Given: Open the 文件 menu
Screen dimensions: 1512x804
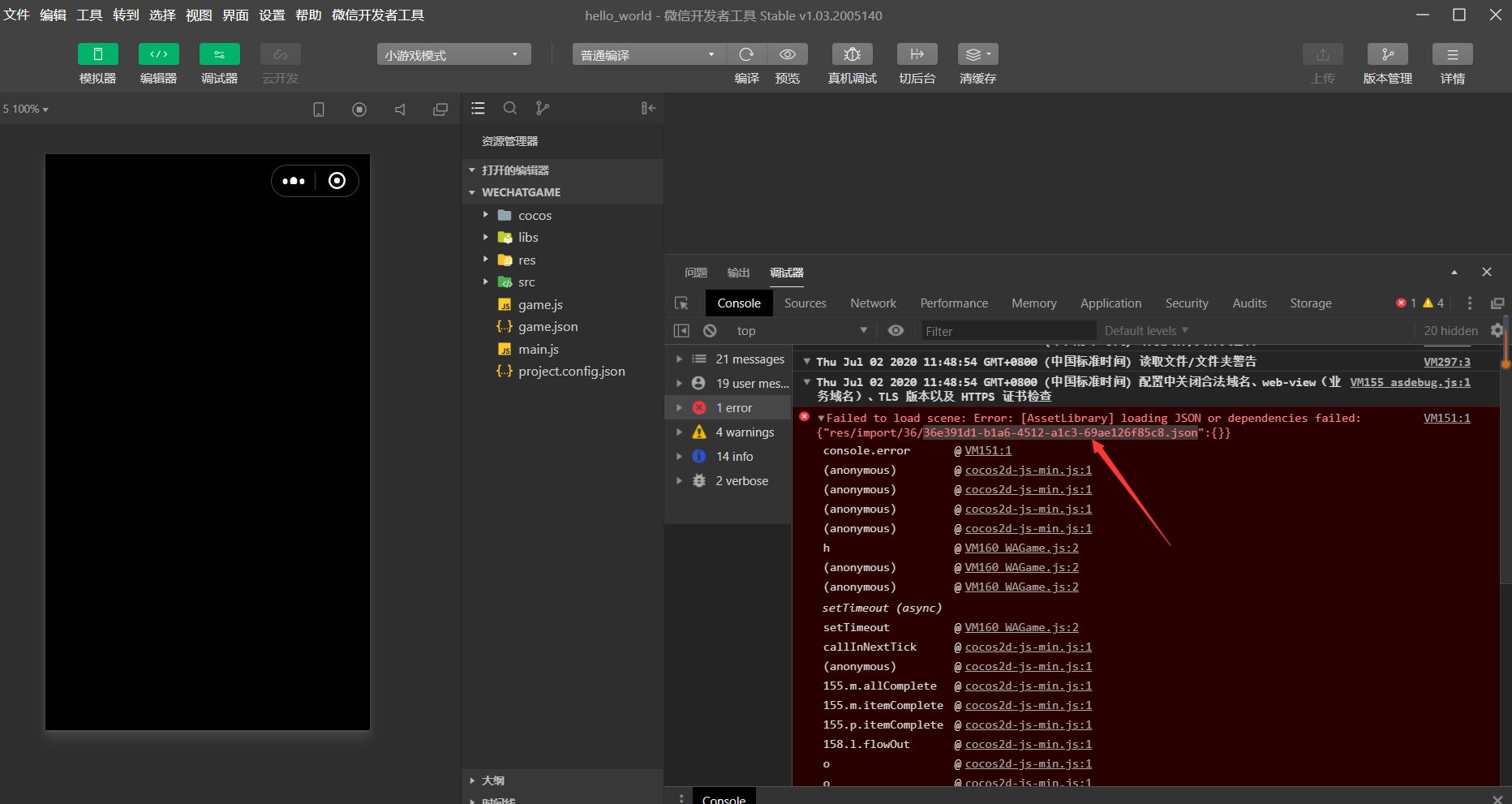Looking at the screenshot, I should coord(16,15).
